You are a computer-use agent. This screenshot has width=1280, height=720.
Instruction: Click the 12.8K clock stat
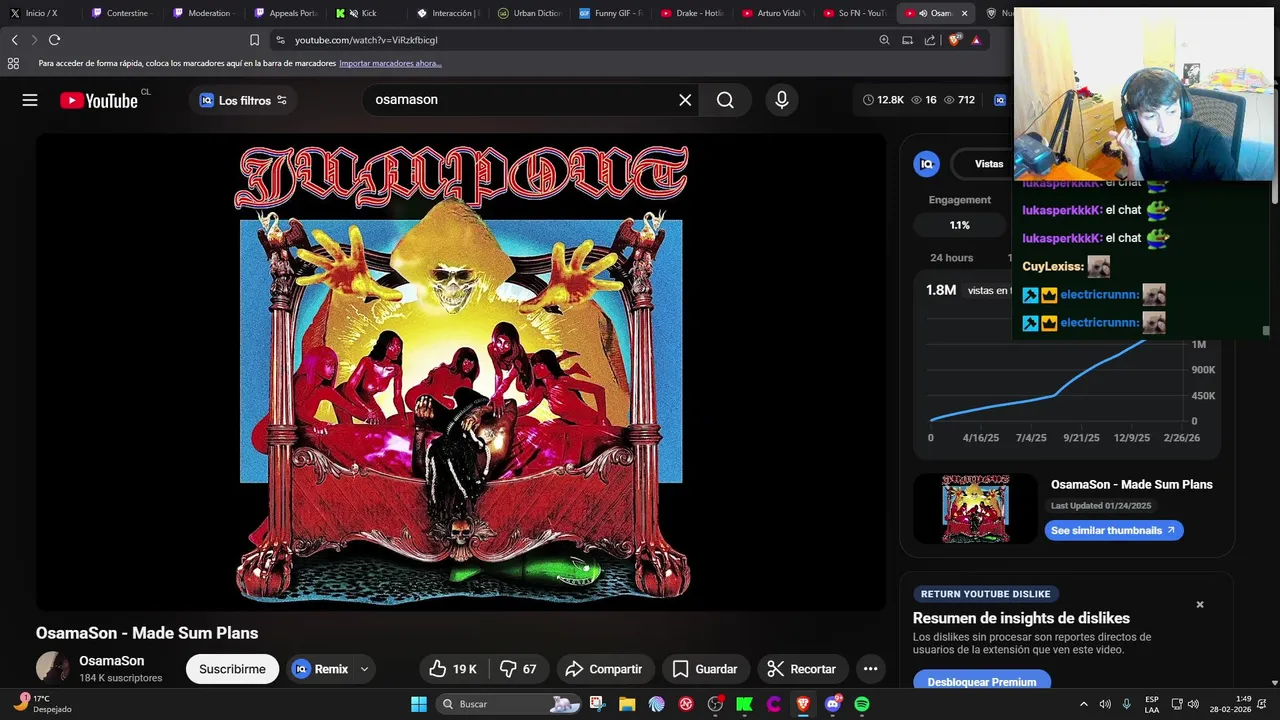pos(883,100)
